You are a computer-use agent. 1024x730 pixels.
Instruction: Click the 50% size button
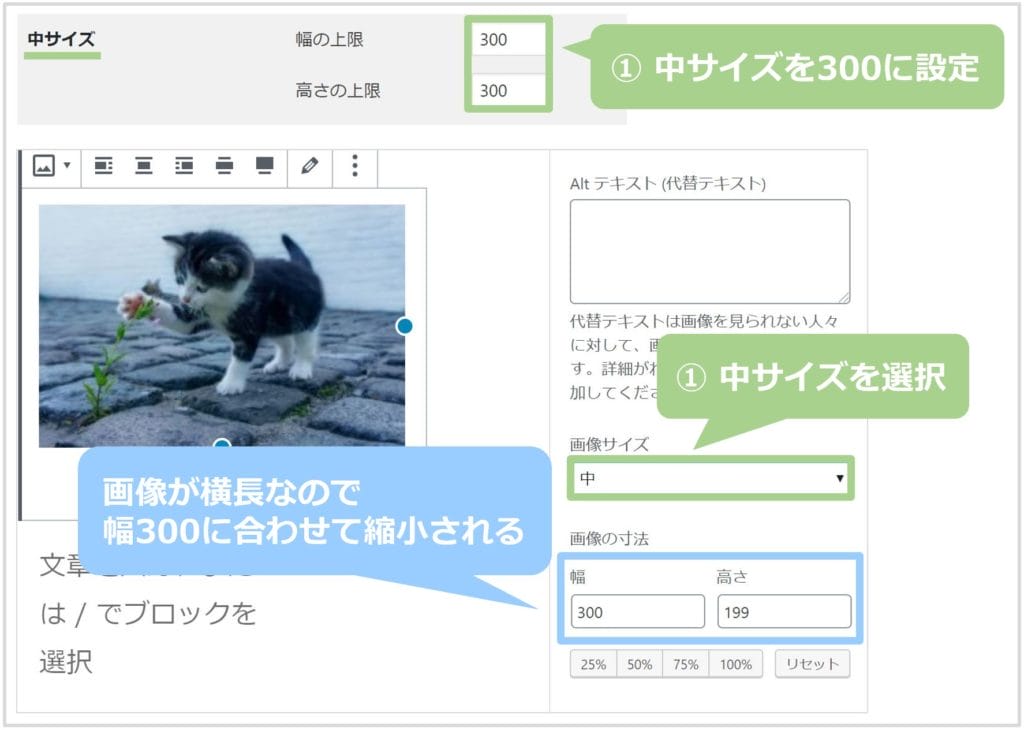tap(639, 664)
